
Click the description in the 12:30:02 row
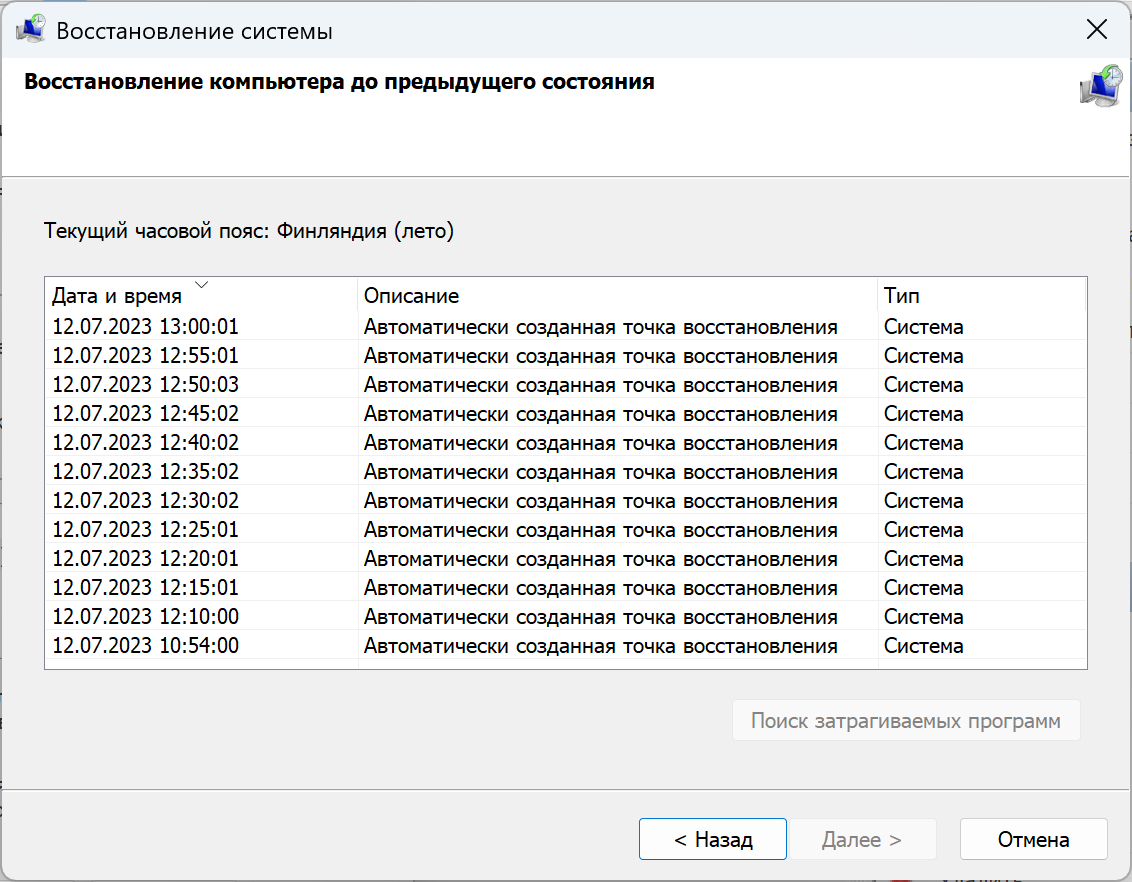tap(601, 501)
